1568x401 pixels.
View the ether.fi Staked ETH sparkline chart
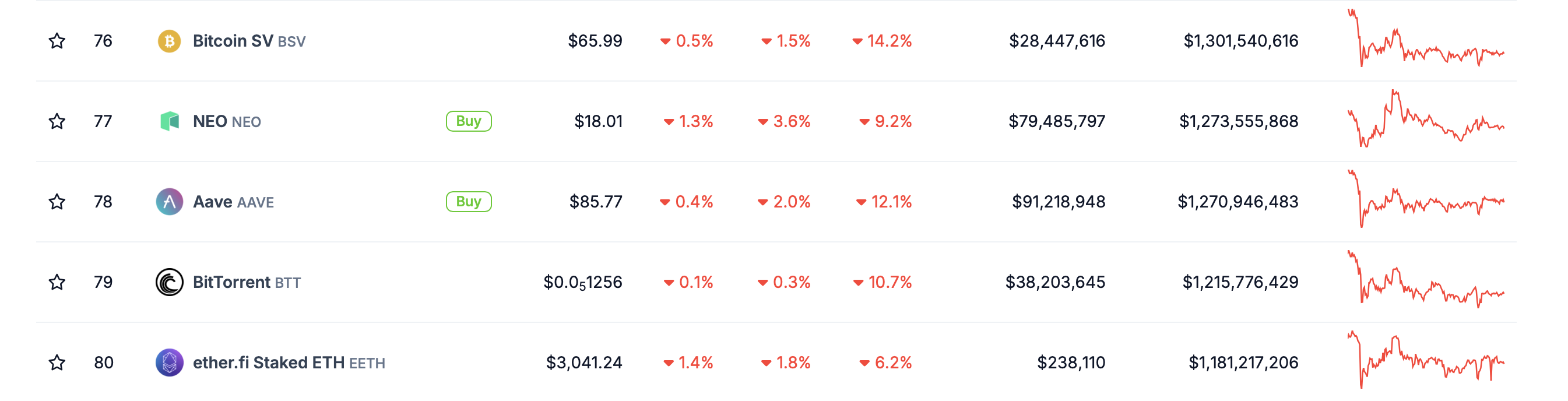point(1426,359)
